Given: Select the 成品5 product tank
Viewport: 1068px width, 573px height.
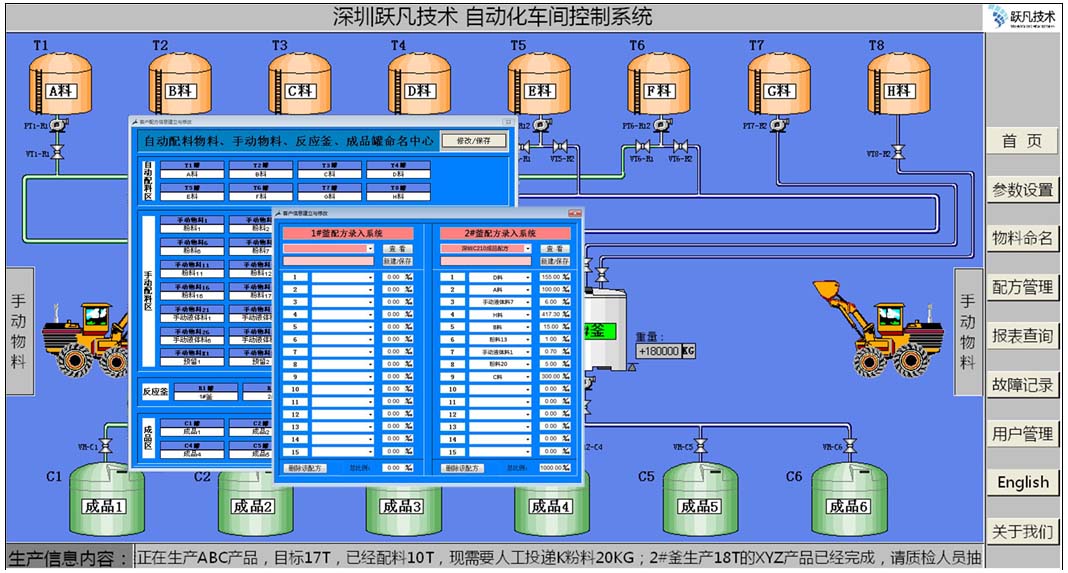Looking at the screenshot, I should [700, 497].
